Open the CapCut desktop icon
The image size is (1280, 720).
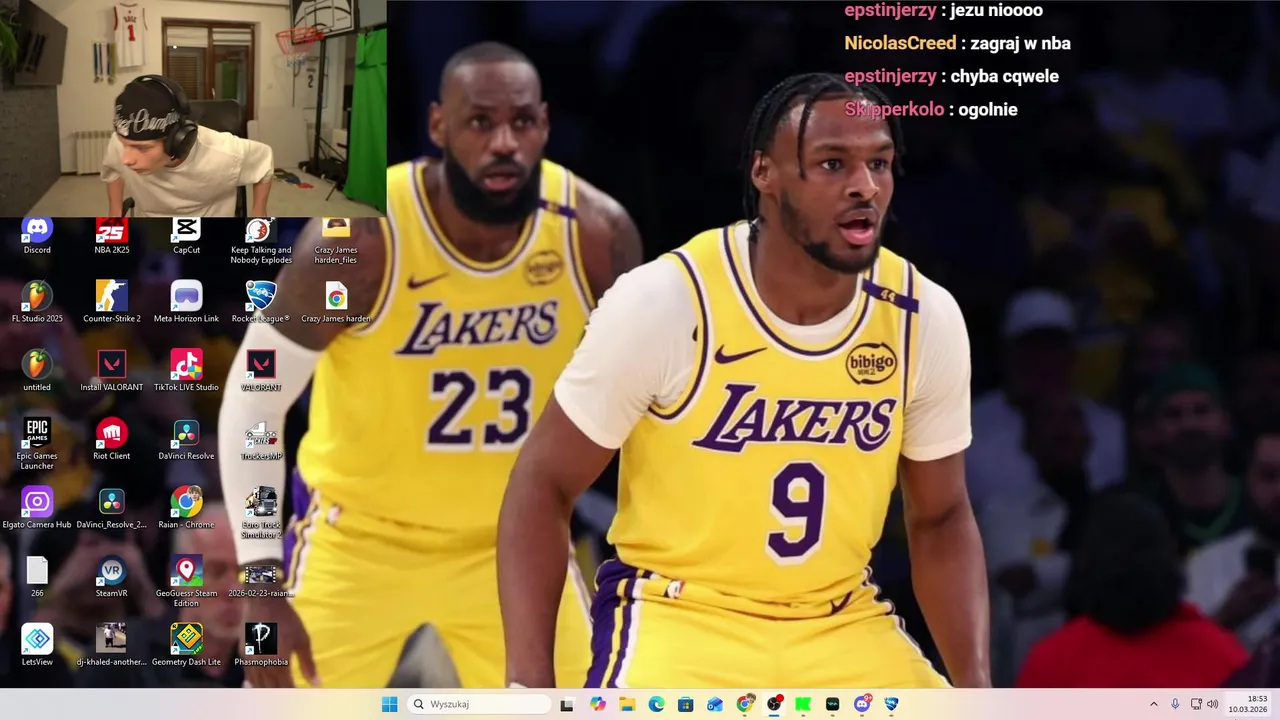point(186,235)
